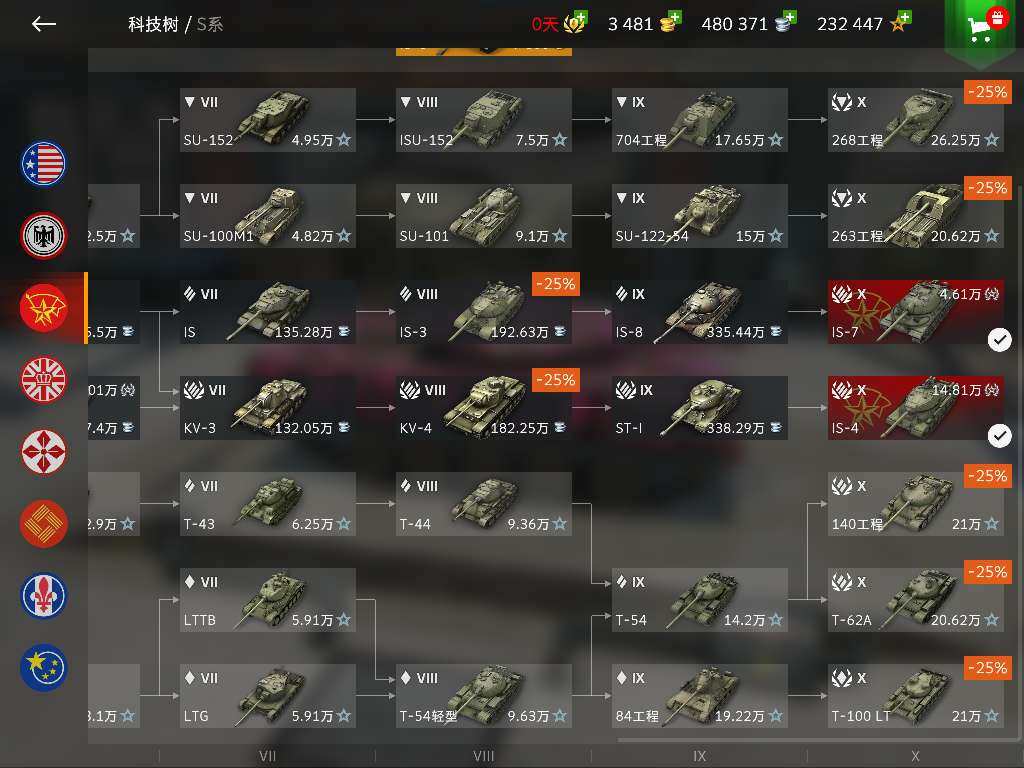Select the USA nation flag icon

coord(43,164)
